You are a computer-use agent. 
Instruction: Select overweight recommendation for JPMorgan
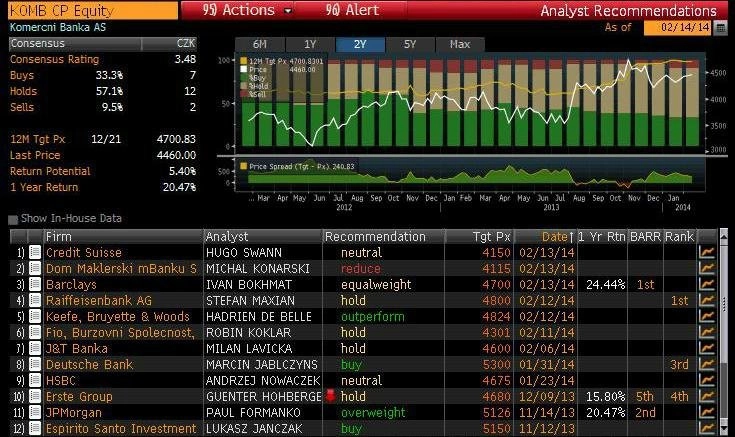tap(373, 412)
